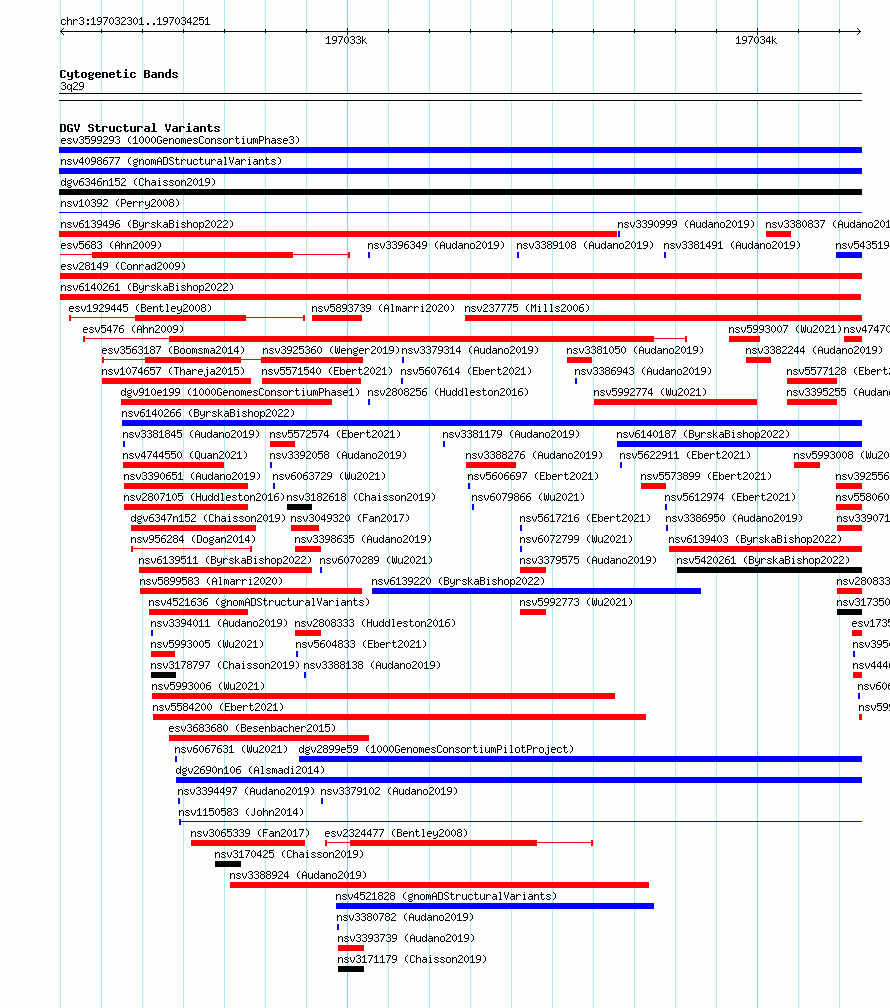Select nsv5584200 Ebert2021 label
890x1008 pixels.
click(x=218, y=707)
